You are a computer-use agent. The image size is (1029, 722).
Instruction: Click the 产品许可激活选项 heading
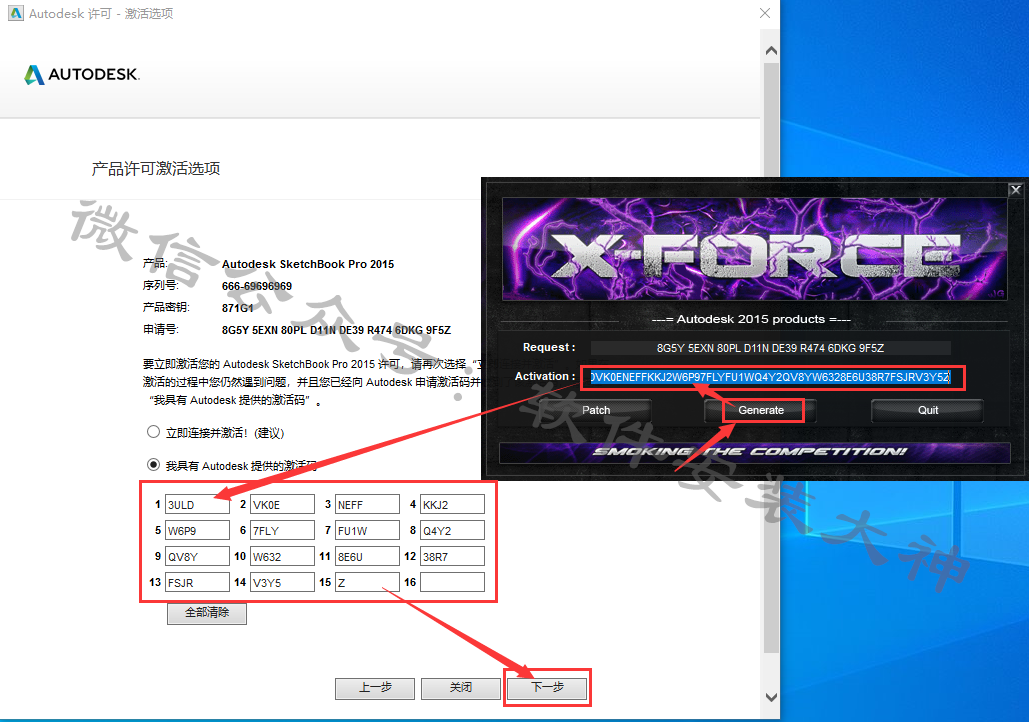[156, 169]
